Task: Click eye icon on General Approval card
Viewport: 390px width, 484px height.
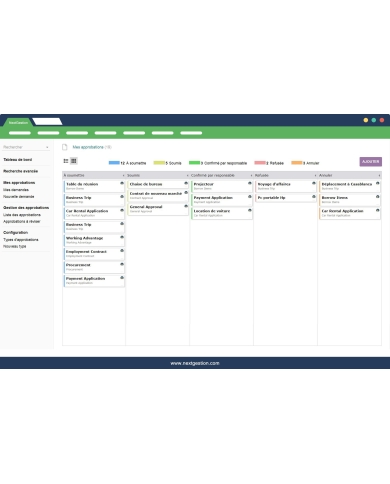Action: click(186, 206)
